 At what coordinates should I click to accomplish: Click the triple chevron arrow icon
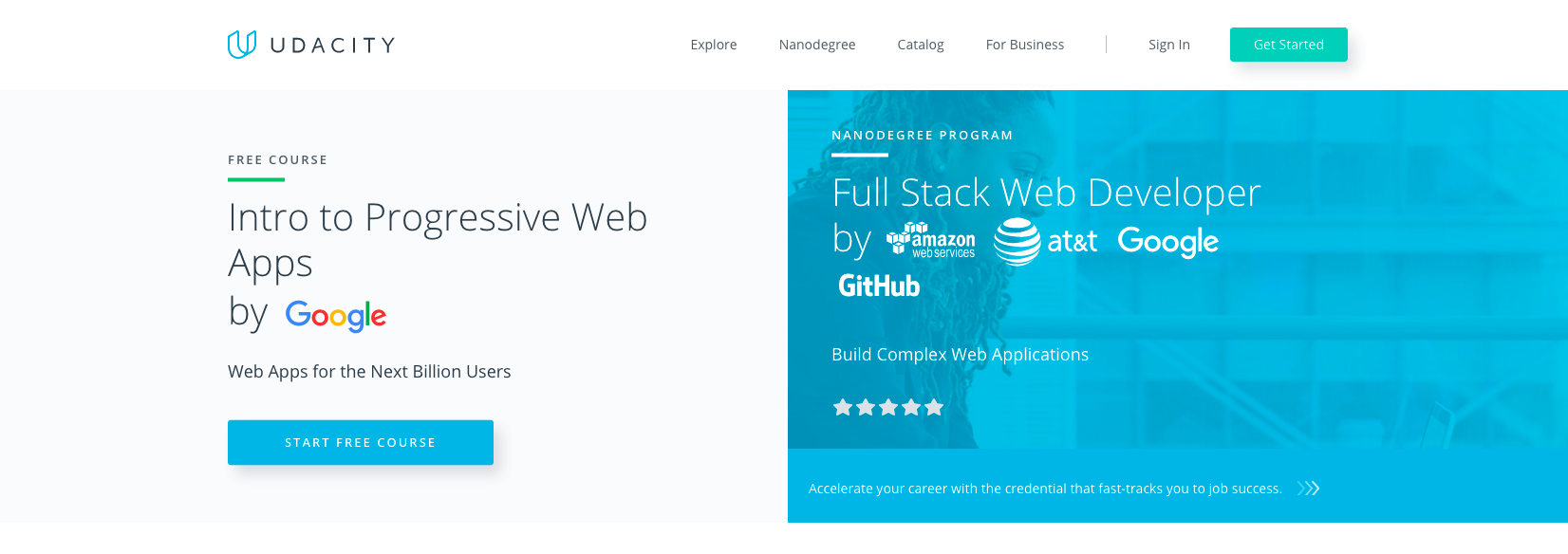click(1309, 489)
